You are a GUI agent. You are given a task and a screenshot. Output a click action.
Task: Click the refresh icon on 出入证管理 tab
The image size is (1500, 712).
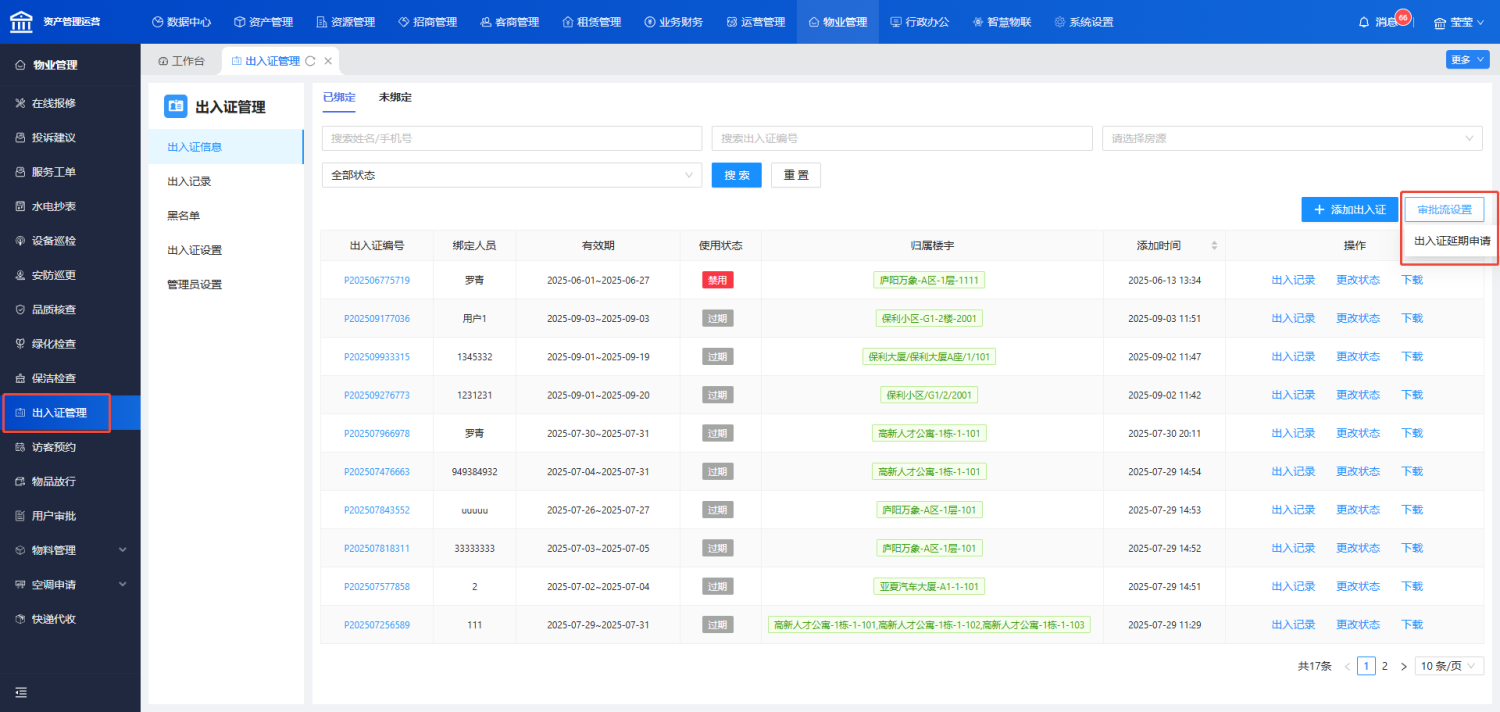click(310, 61)
